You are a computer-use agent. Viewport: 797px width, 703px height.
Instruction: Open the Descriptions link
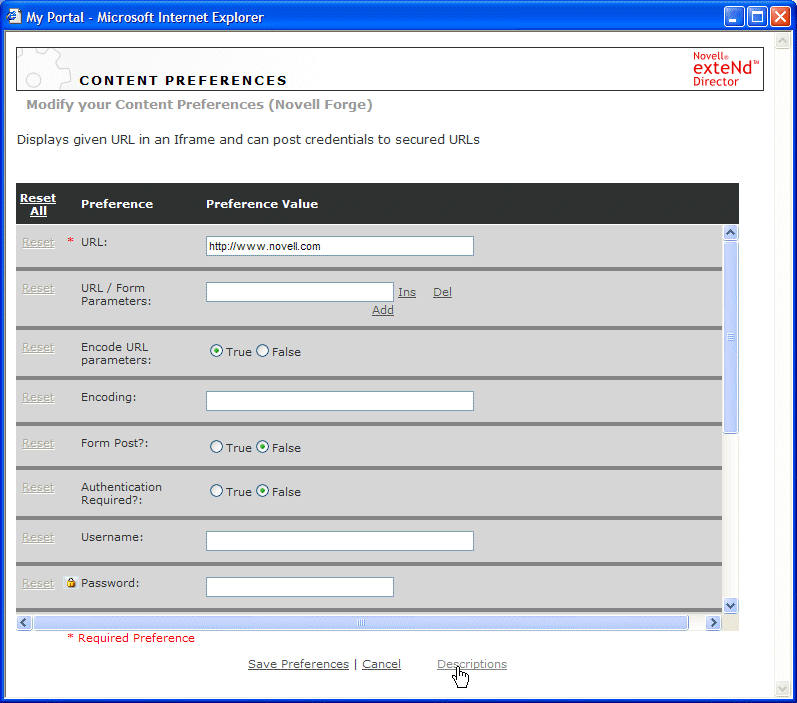click(x=472, y=664)
